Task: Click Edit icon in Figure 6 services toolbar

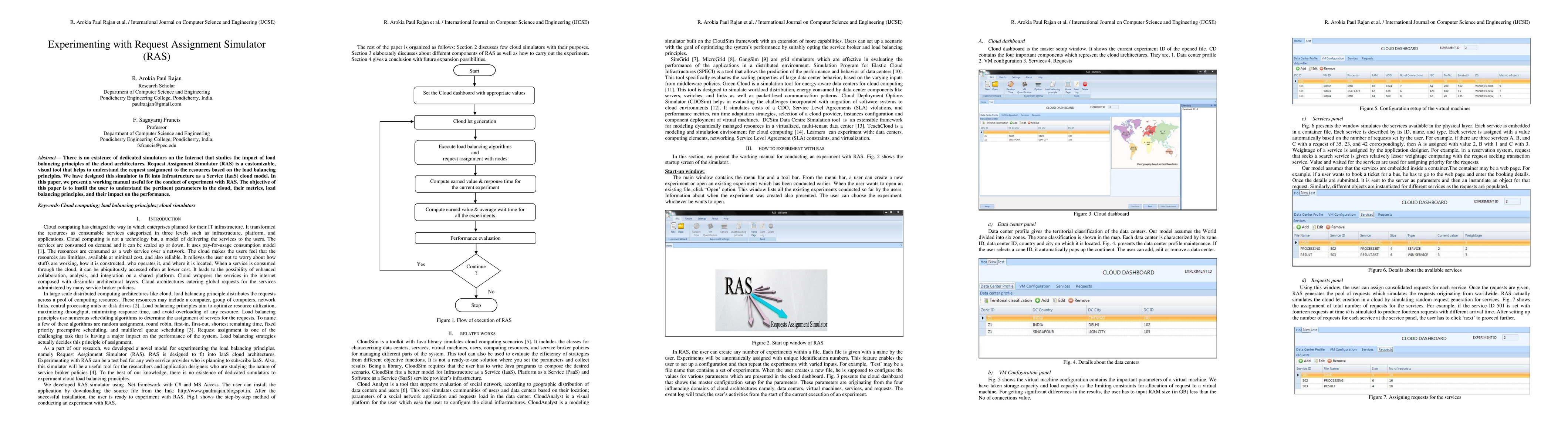Action: pyautogui.click(x=1314, y=227)
